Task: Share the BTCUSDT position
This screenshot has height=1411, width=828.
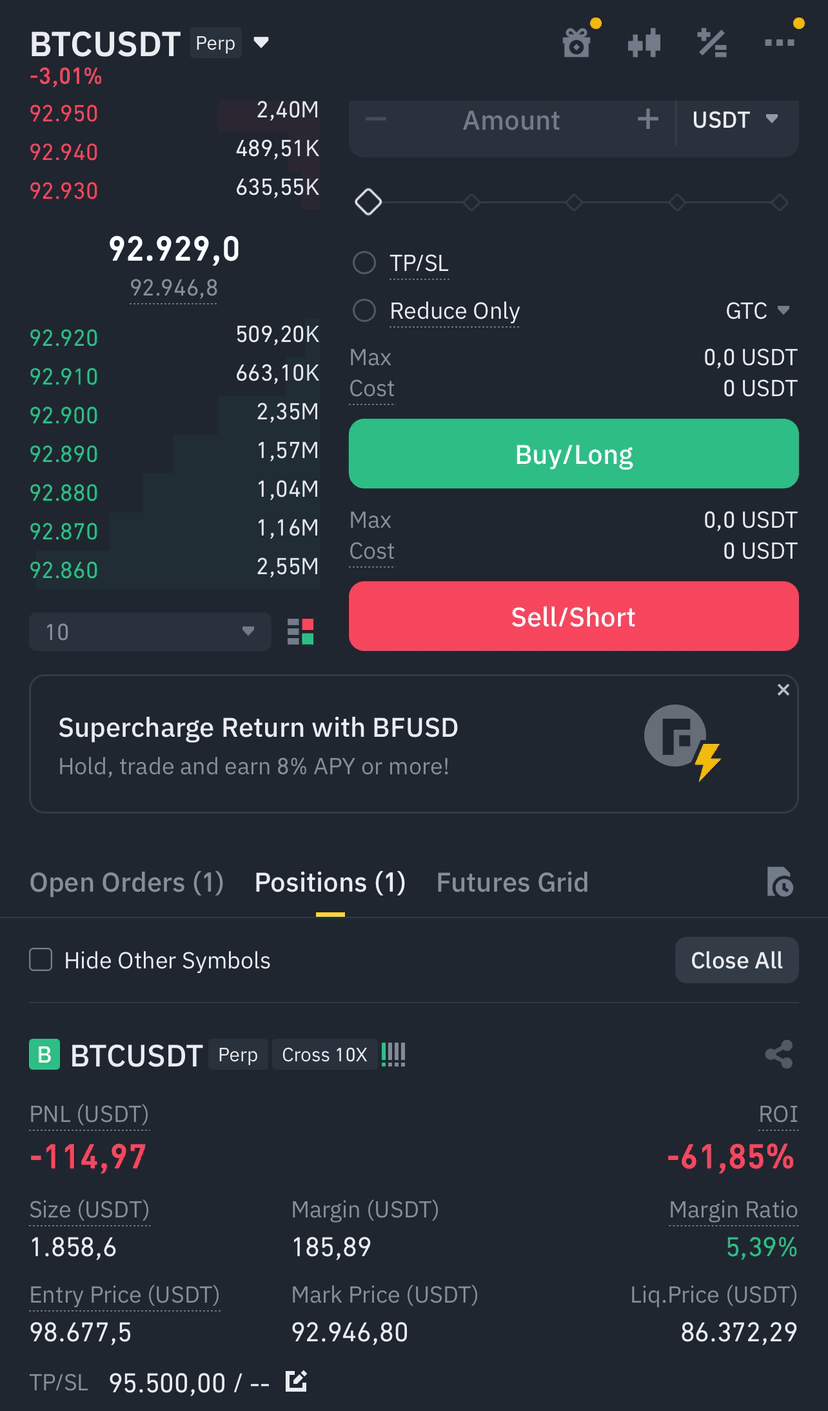Action: pyautogui.click(x=778, y=1054)
